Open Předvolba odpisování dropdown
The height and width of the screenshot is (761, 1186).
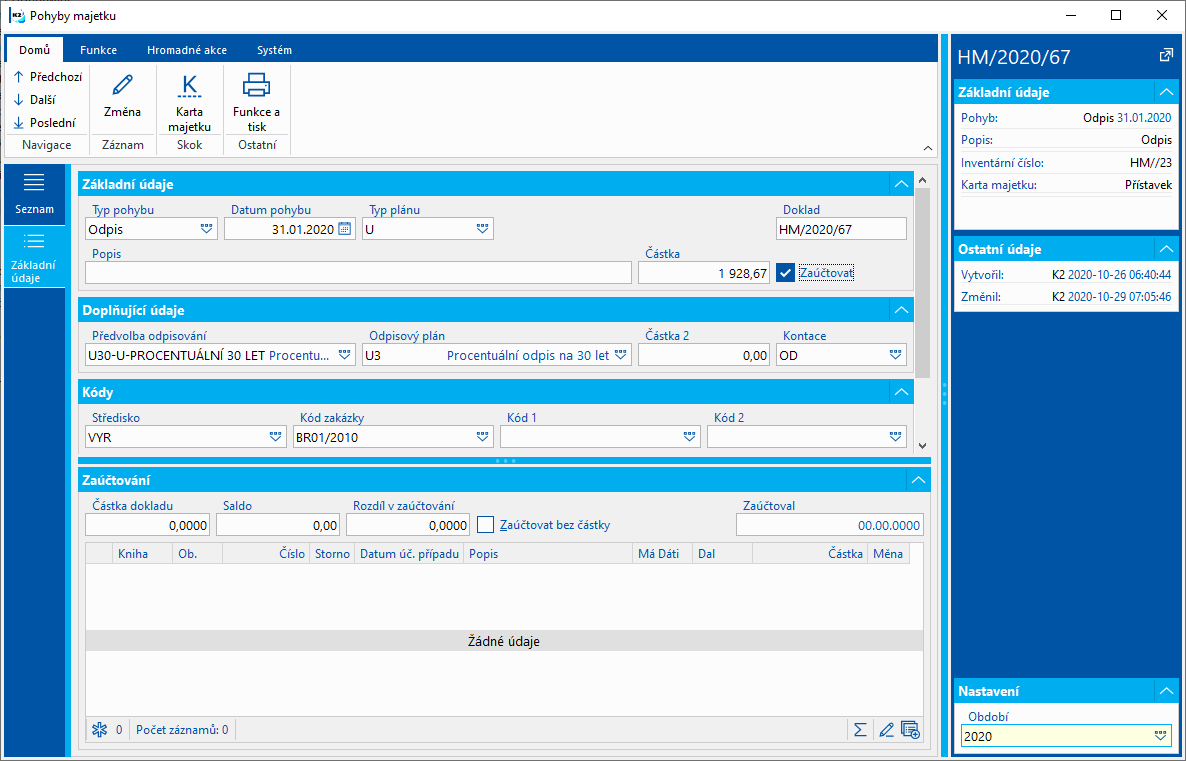click(344, 356)
